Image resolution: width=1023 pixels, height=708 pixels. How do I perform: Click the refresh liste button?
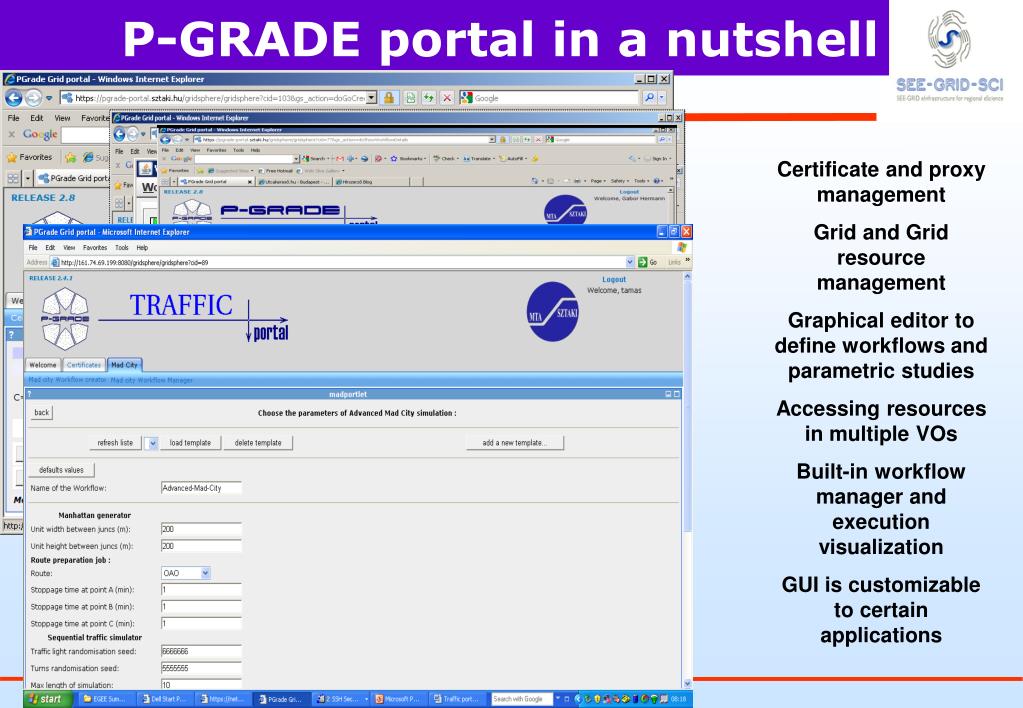(x=115, y=443)
